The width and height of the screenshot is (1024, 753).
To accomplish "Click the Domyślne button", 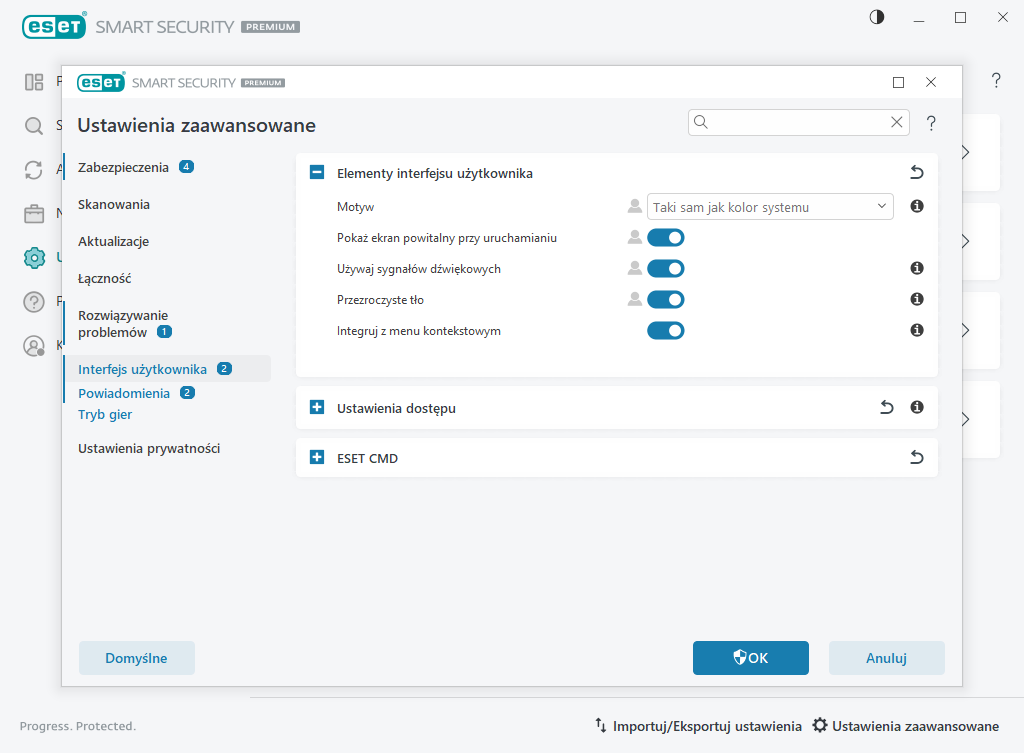I will tap(136, 658).
